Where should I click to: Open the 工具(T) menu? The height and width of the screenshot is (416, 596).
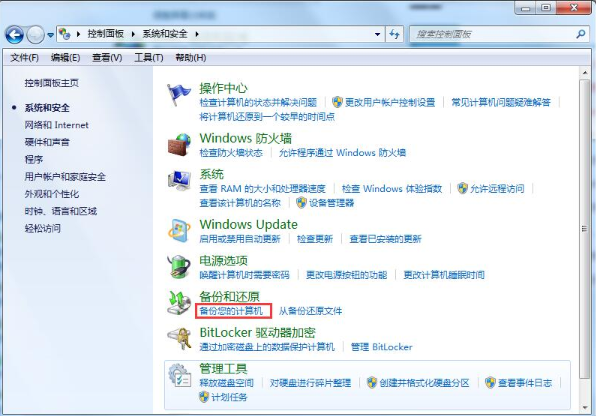coord(149,57)
